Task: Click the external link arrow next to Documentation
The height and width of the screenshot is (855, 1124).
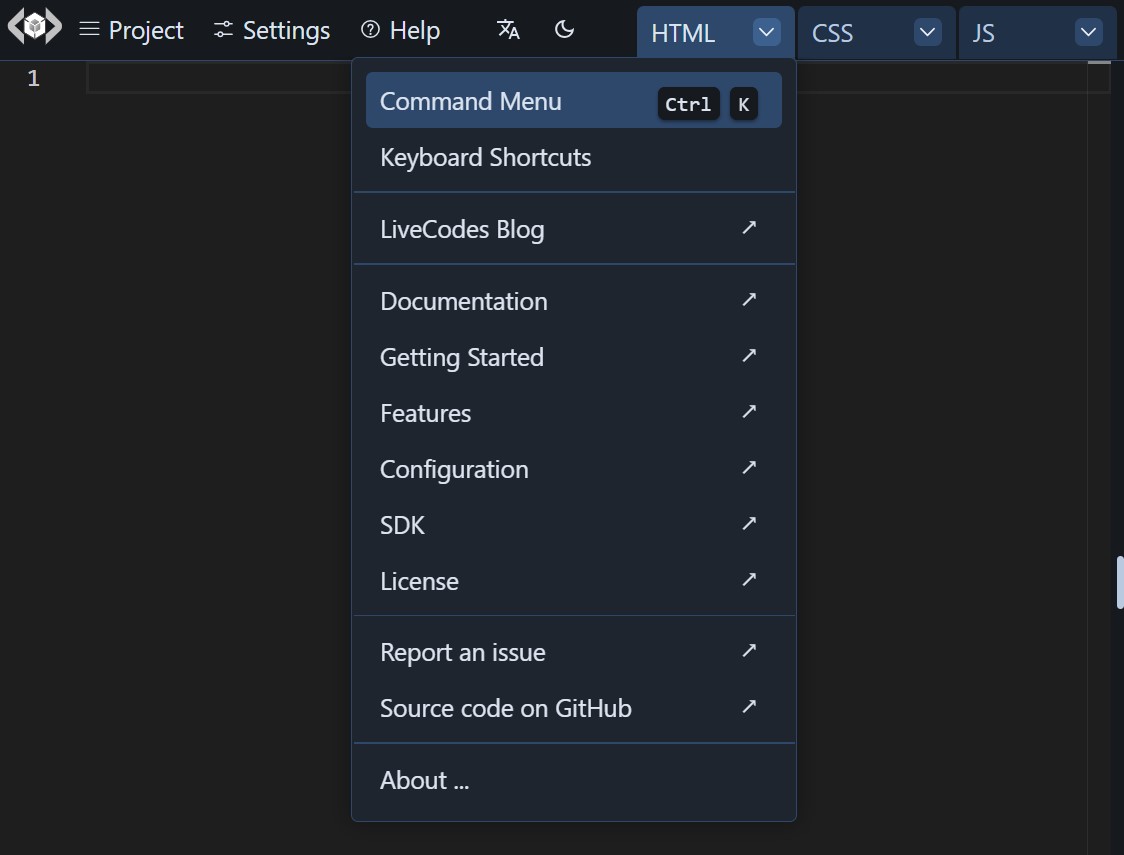Action: tap(749, 299)
